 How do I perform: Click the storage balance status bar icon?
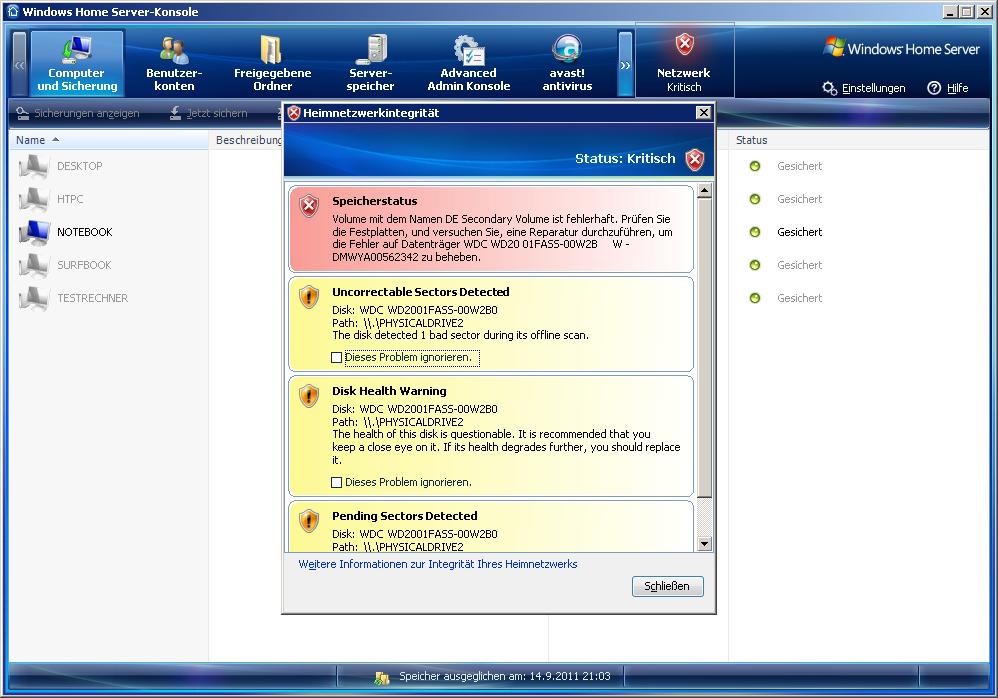point(381,678)
